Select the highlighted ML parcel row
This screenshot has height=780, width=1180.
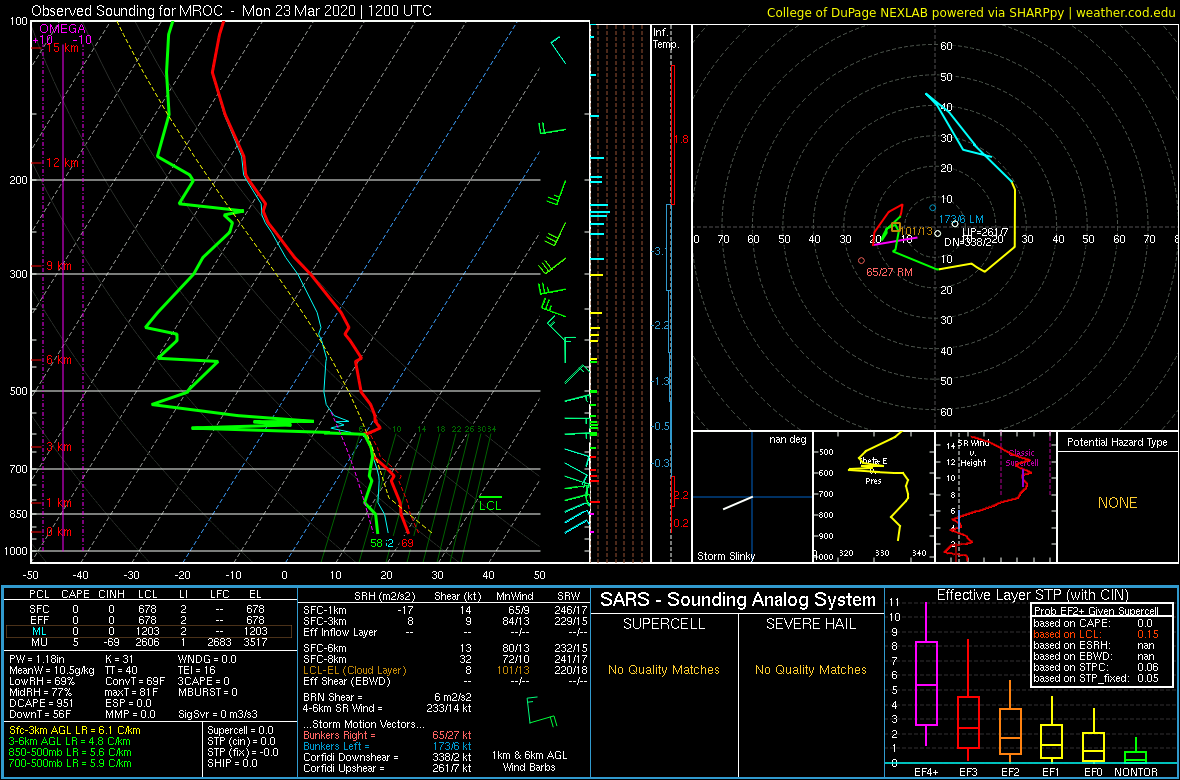pyautogui.click(x=149, y=632)
